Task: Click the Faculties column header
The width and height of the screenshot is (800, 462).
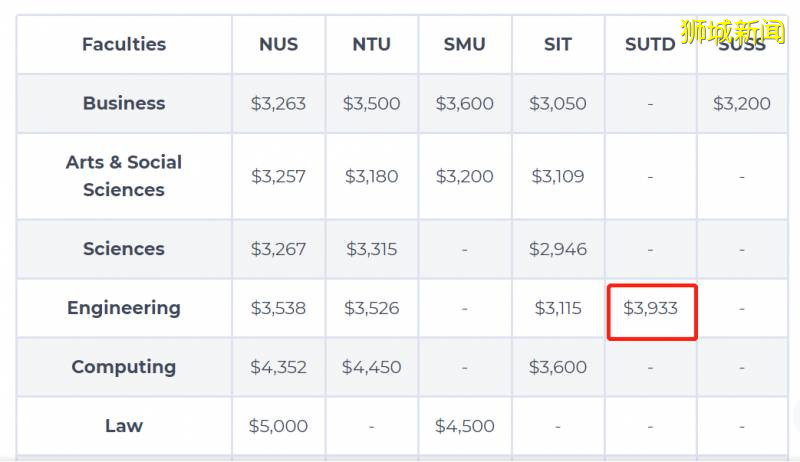Action: point(124,44)
